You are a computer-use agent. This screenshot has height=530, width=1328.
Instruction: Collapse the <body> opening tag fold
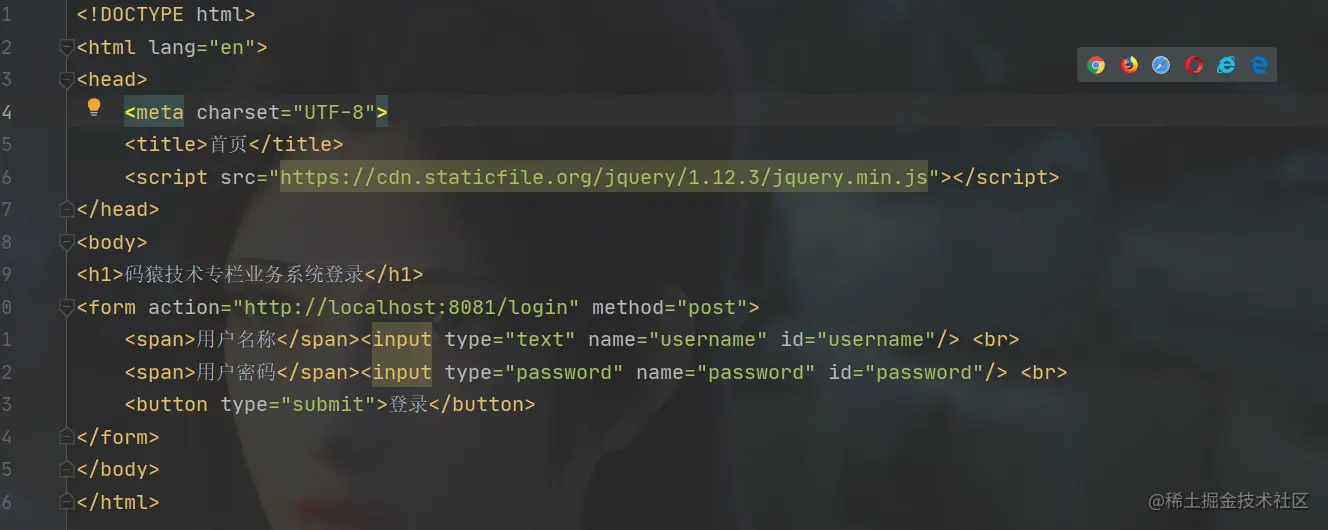(x=67, y=242)
